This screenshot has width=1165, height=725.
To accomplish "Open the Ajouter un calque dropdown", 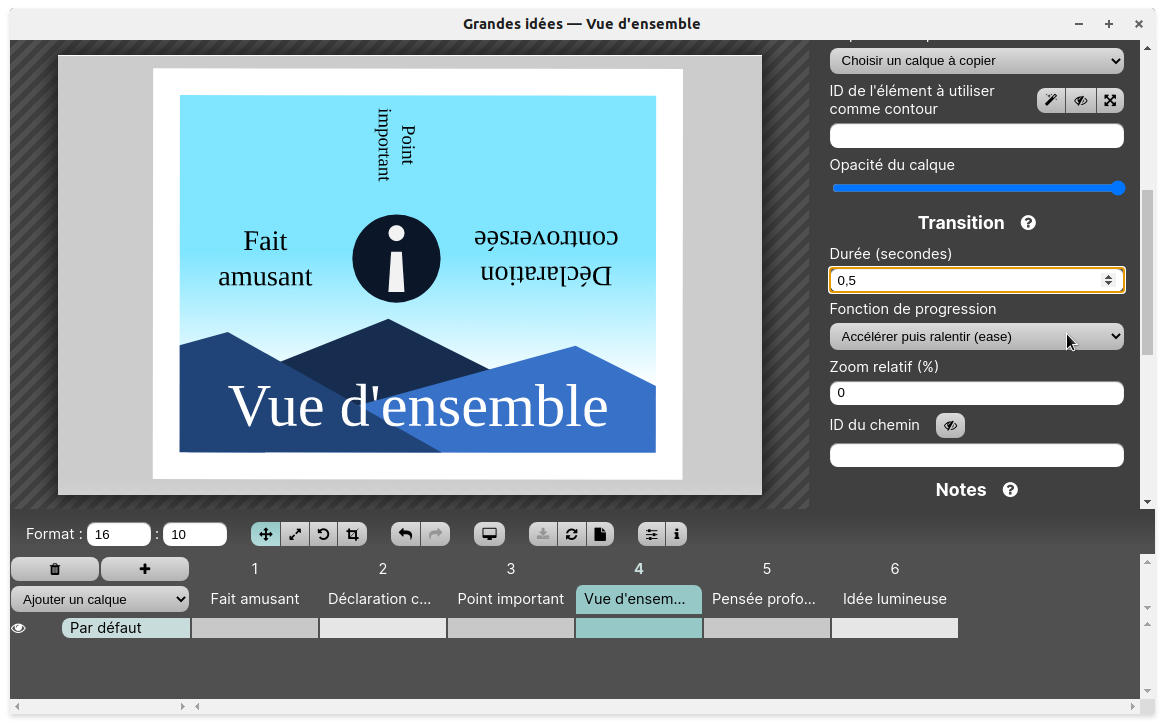I will point(100,599).
